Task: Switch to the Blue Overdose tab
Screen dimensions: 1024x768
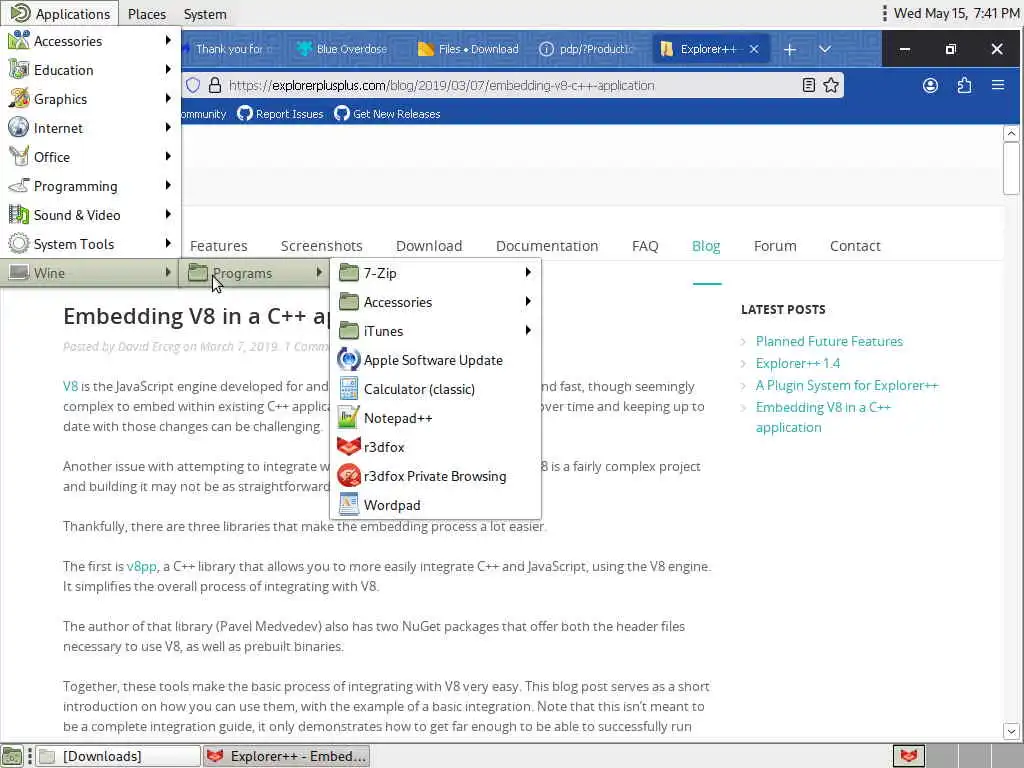Action: (342, 49)
